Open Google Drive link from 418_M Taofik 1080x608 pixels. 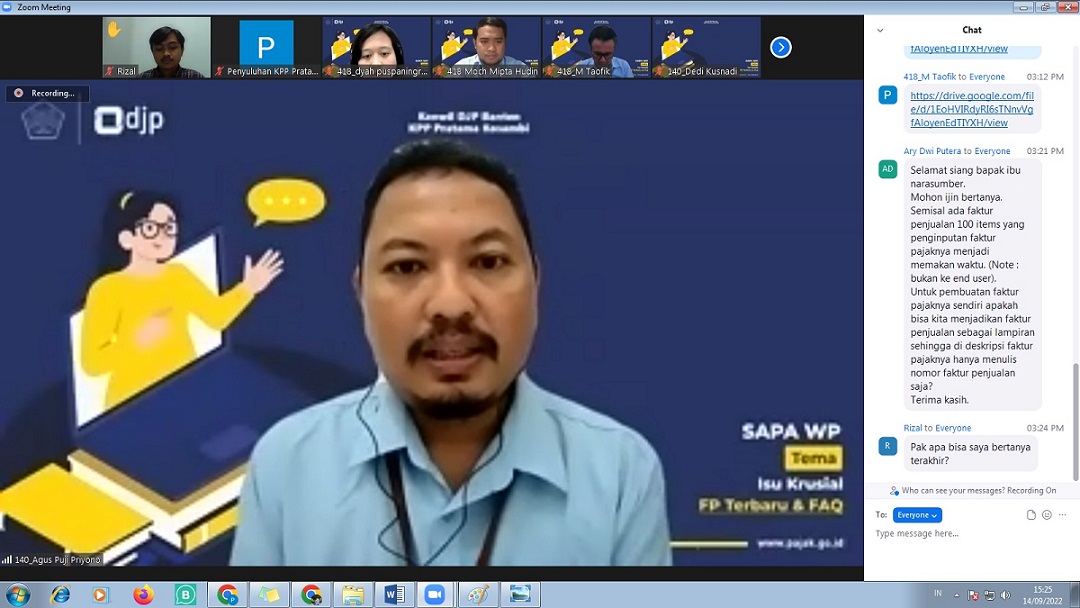pos(971,109)
